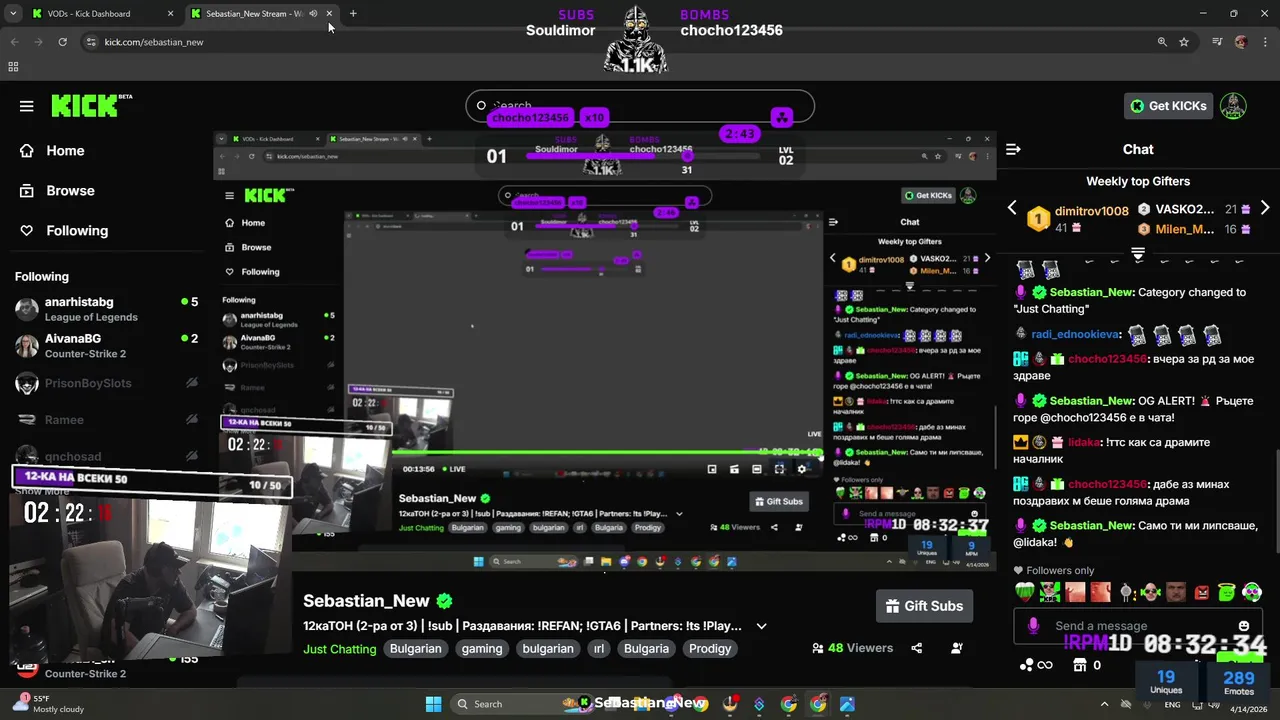Open dimitrov1008 top gifter profile
This screenshot has width=1280, height=720.
tap(1091, 211)
